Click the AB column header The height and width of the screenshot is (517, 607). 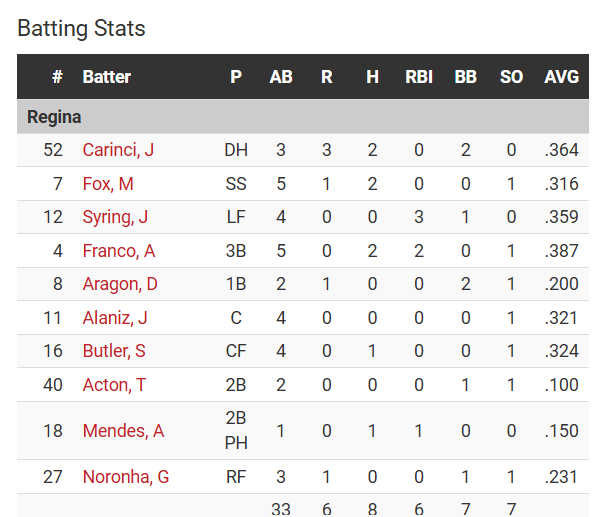tap(281, 77)
